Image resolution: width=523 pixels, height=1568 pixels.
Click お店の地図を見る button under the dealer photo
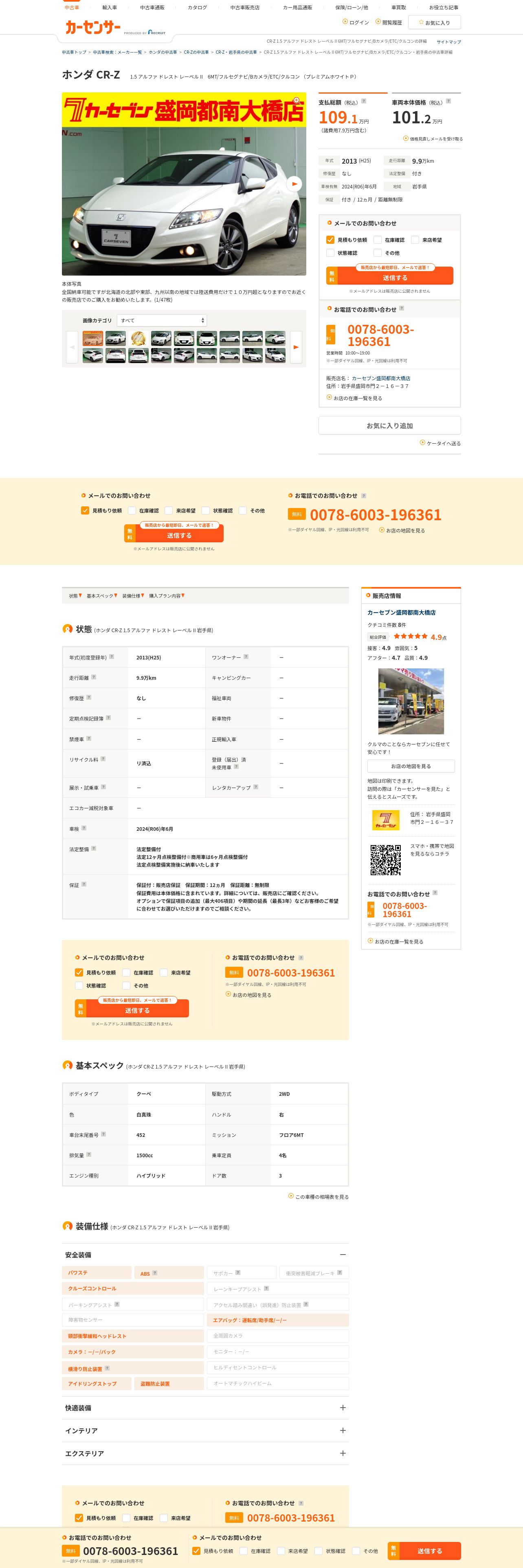pos(411,766)
